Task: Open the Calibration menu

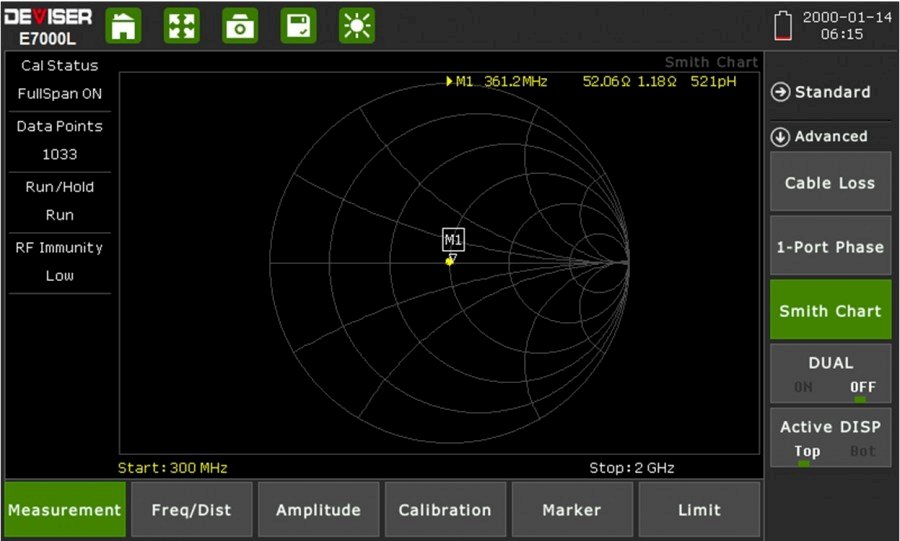Action: (445, 509)
